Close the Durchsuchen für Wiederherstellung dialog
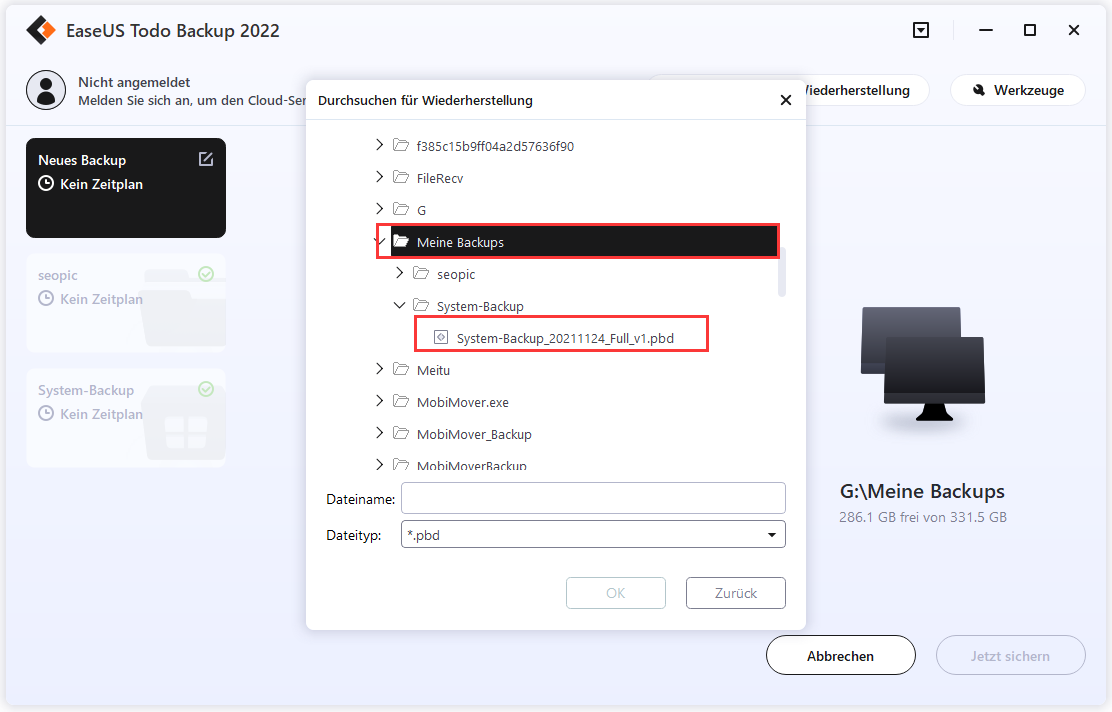1112x712 pixels. point(786,100)
